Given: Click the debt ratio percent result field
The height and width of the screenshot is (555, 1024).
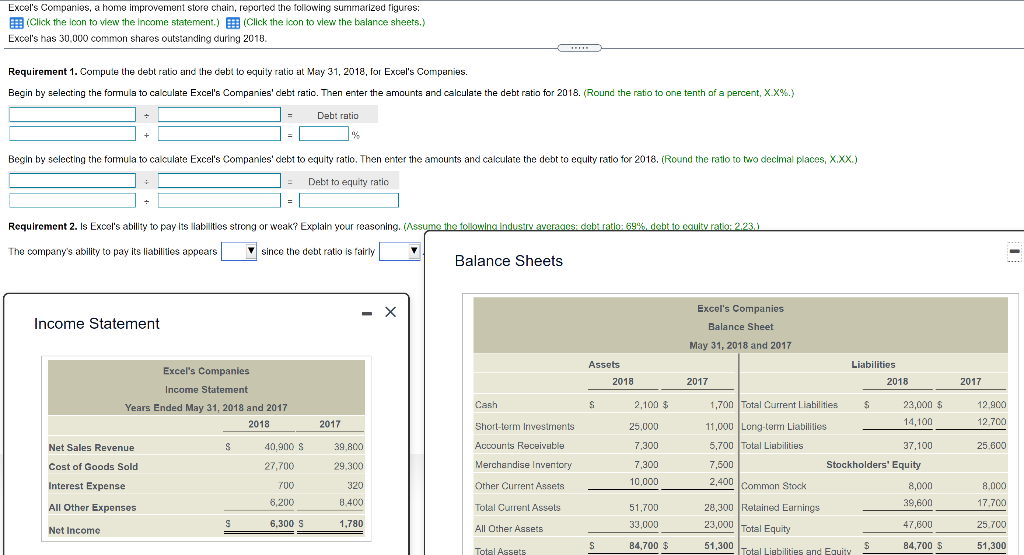Looking at the screenshot, I should click(324, 134).
